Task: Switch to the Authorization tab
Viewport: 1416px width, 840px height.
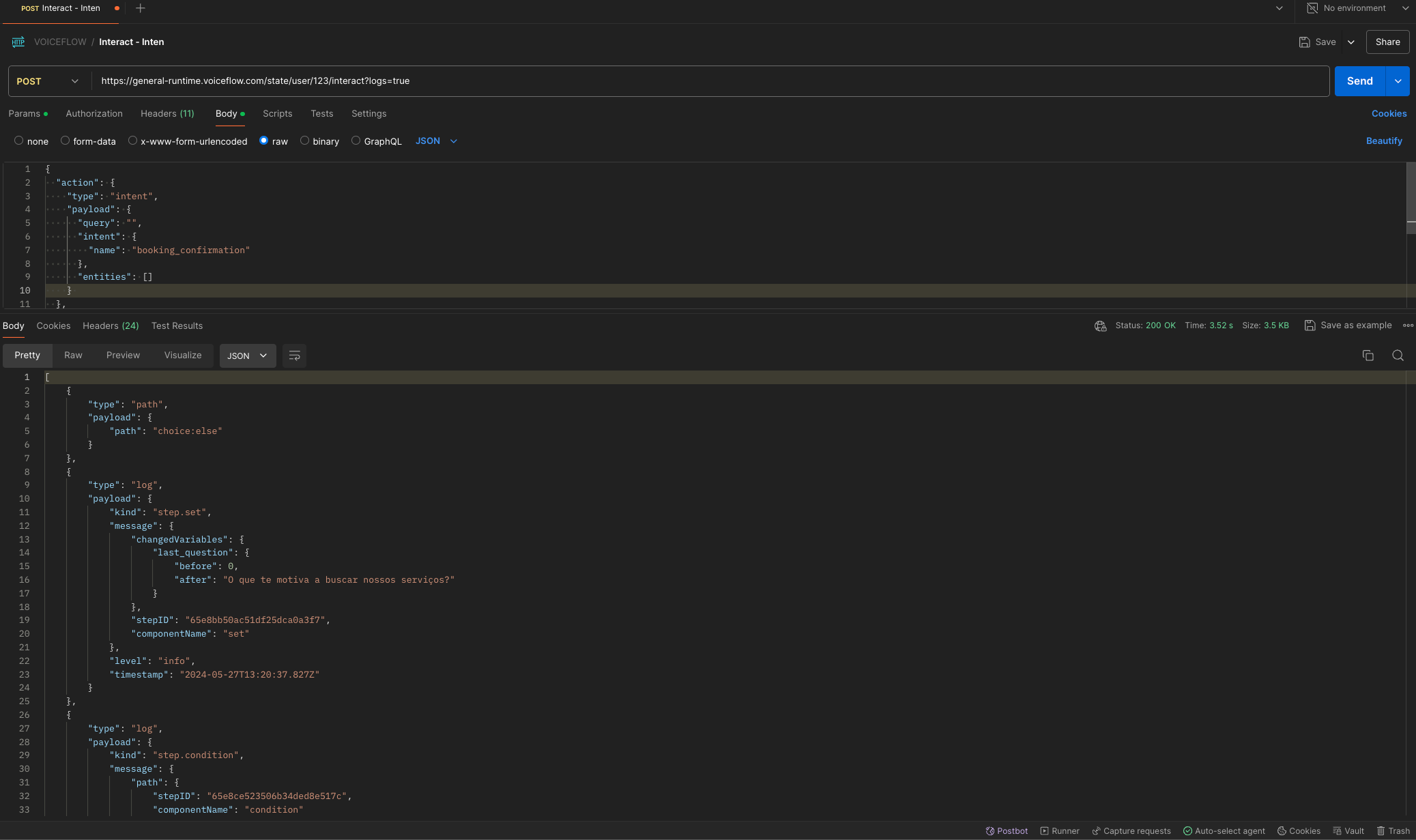Action: pyautogui.click(x=94, y=113)
